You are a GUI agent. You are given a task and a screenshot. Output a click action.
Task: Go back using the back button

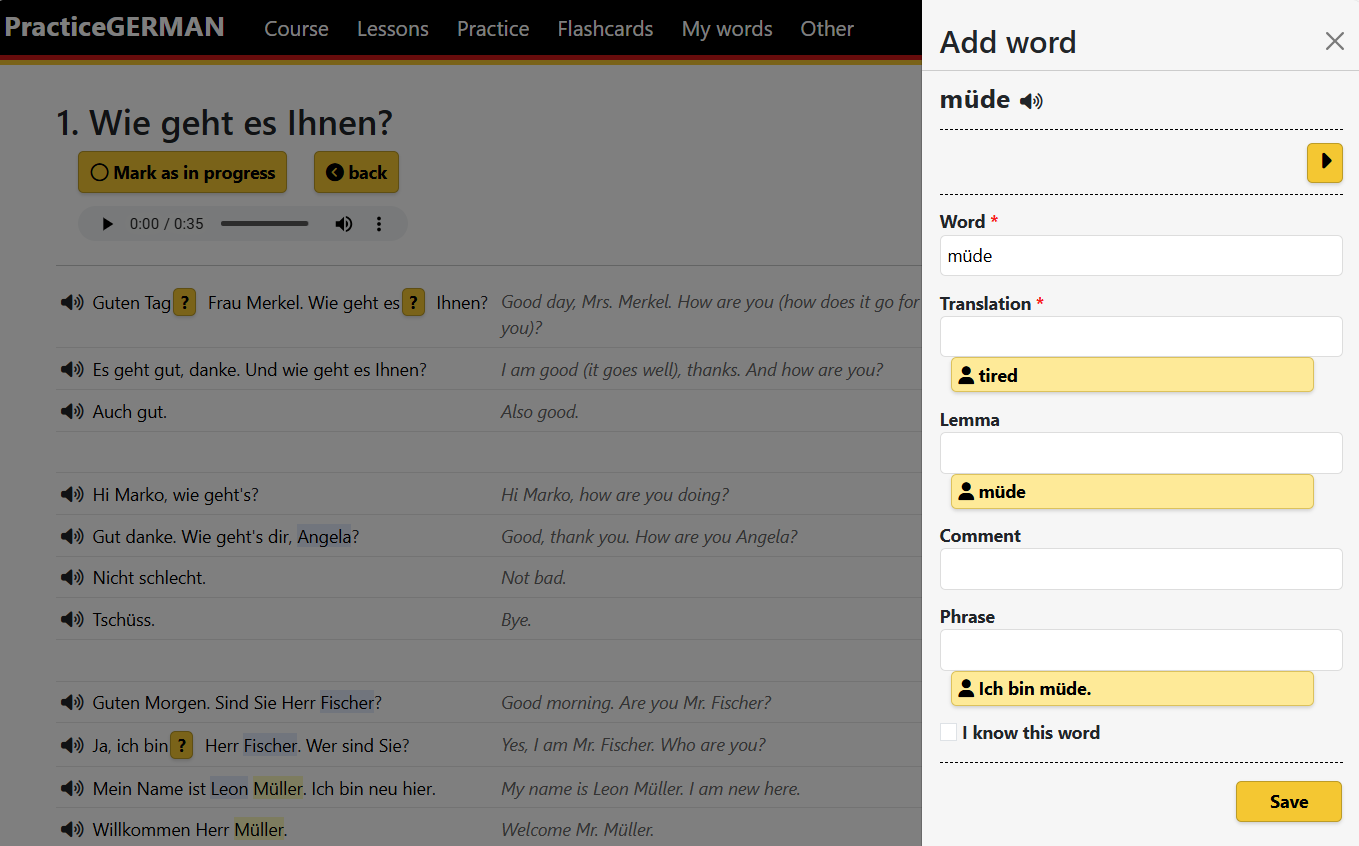click(x=356, y=173)
